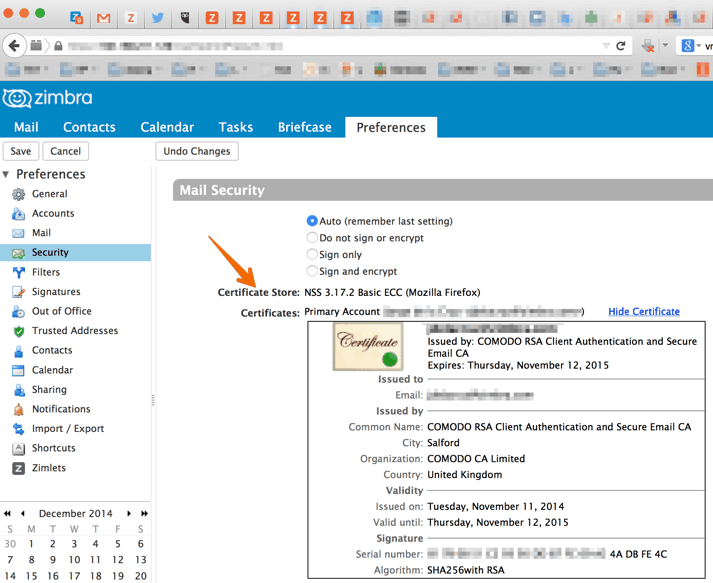Image resolution: width=713 pixels, height=583 pixels.
Task: Open the Gmail pinned tab
Action: tap(104, 18)
